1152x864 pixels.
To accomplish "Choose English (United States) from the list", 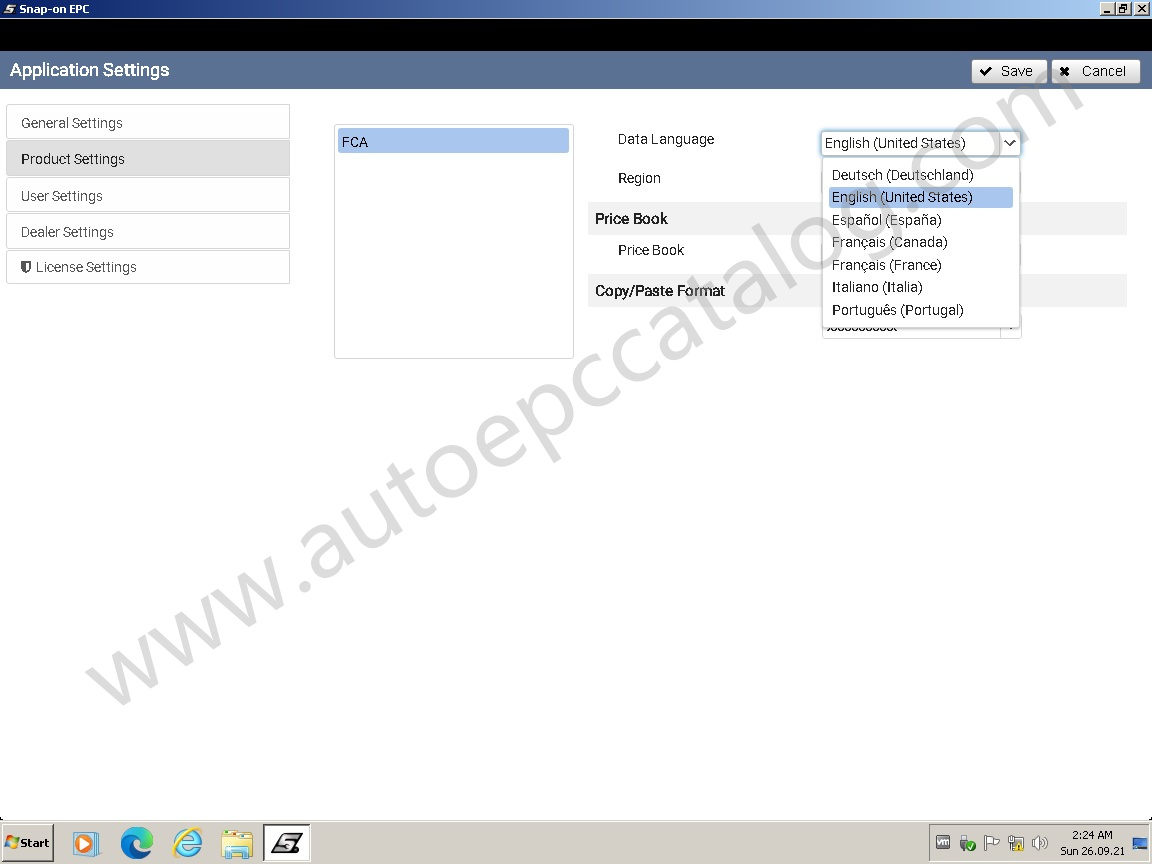I will 921,197.
